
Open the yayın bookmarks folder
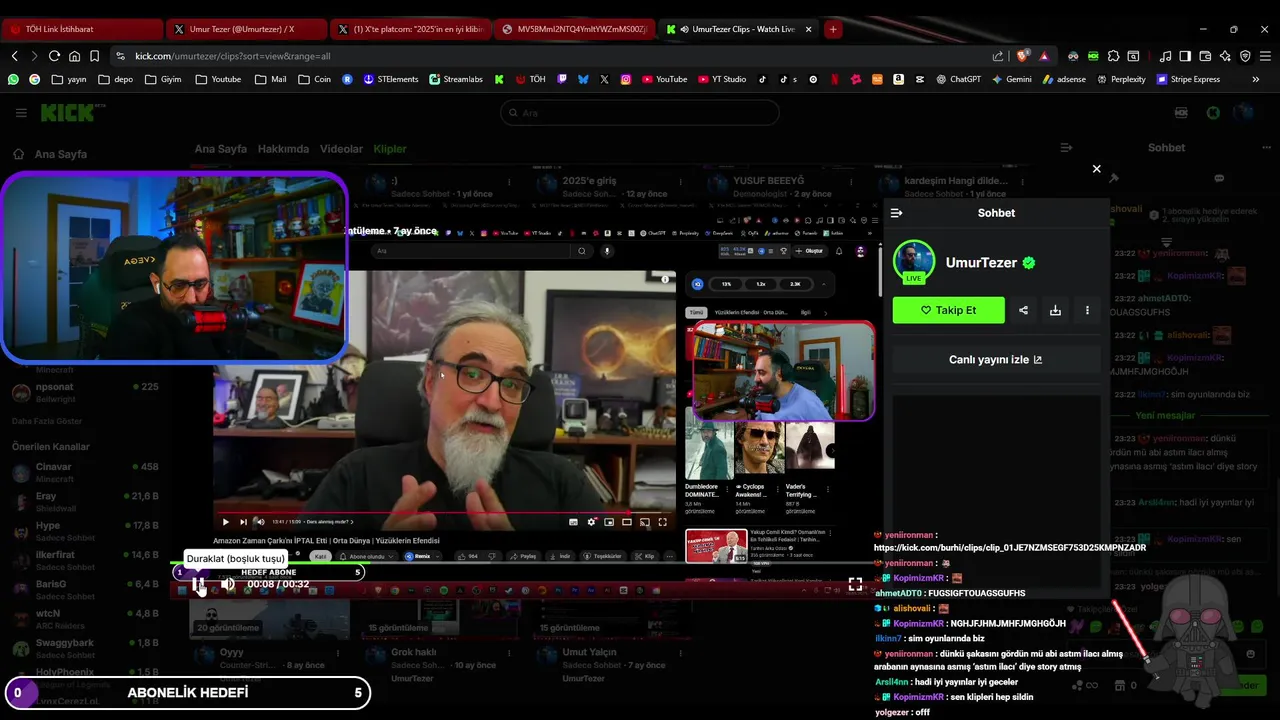(x=69, y=79)
